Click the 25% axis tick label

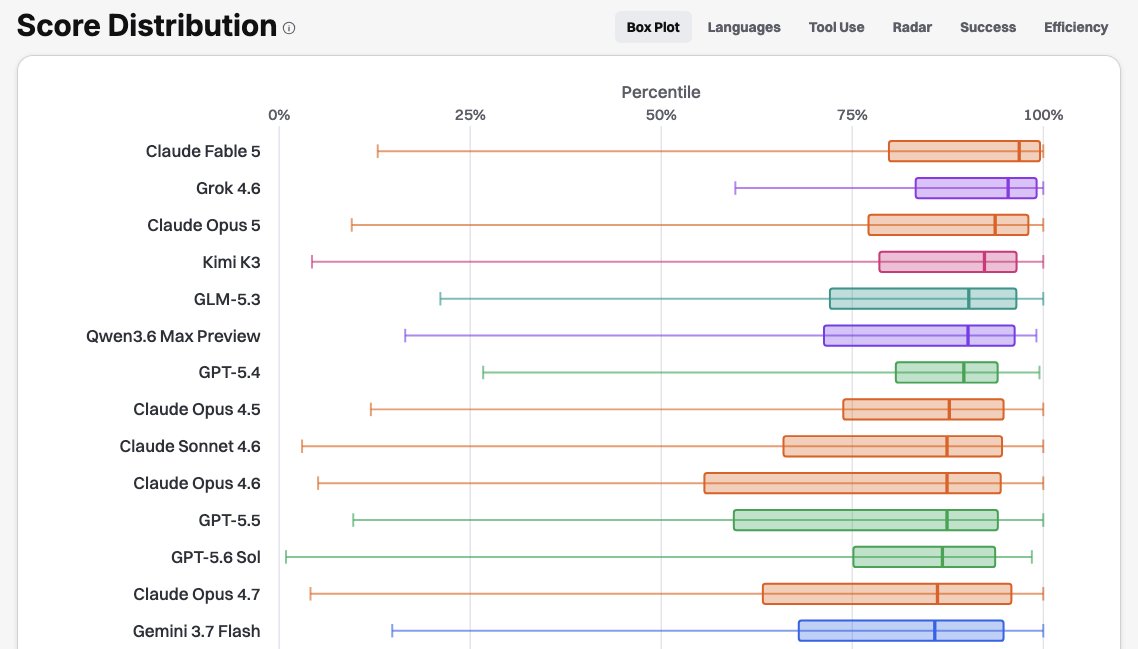[x=470, y=115]
